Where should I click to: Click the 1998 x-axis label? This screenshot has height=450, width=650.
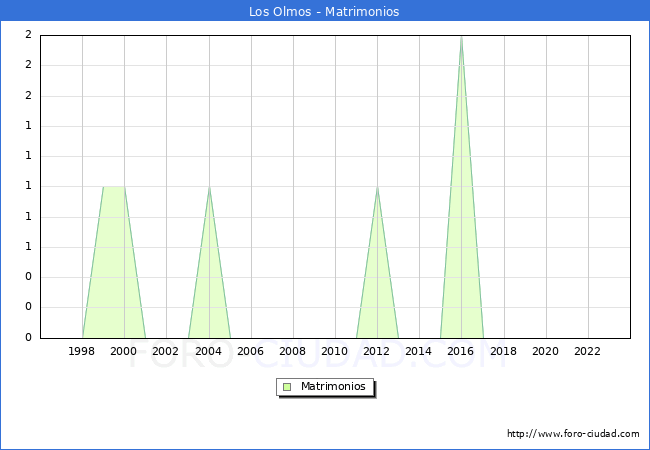click(82, 351)
